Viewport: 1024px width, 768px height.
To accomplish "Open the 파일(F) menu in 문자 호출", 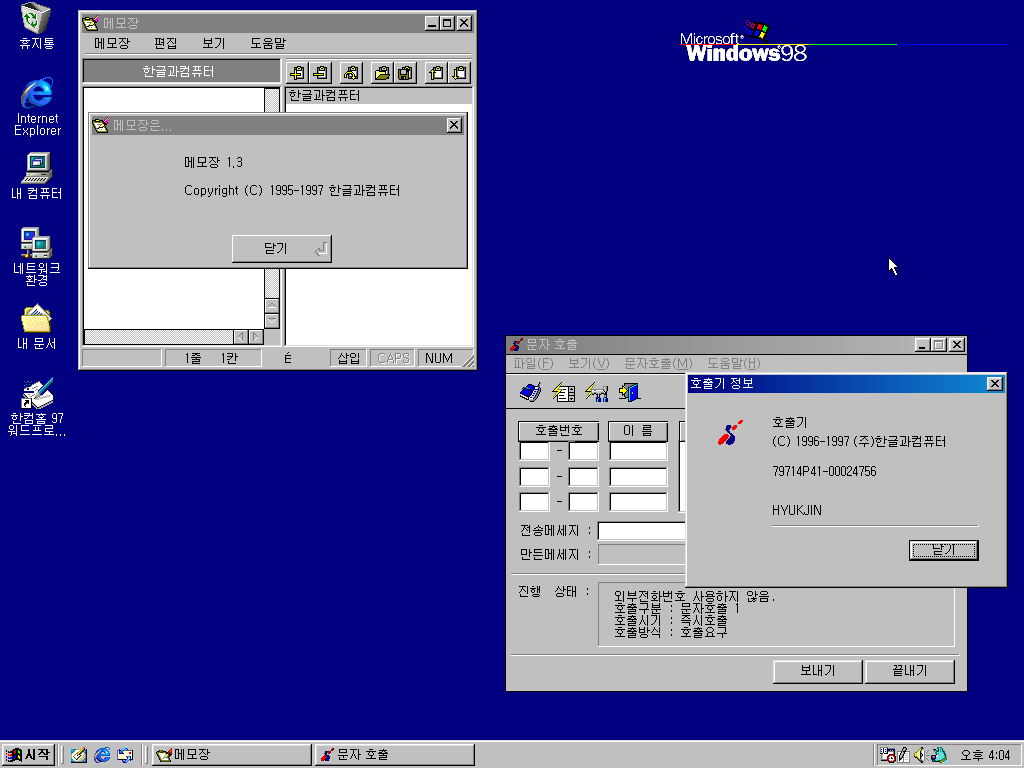I will coord(533,363).
